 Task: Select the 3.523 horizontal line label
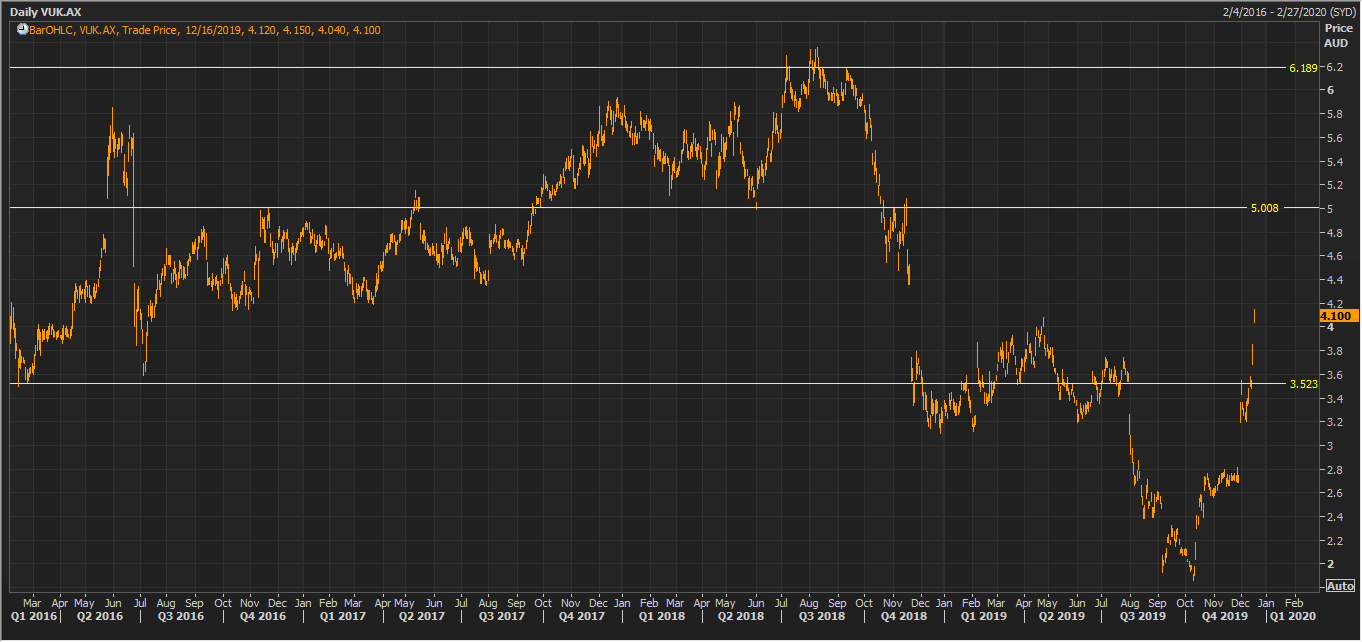point(1303,384)
